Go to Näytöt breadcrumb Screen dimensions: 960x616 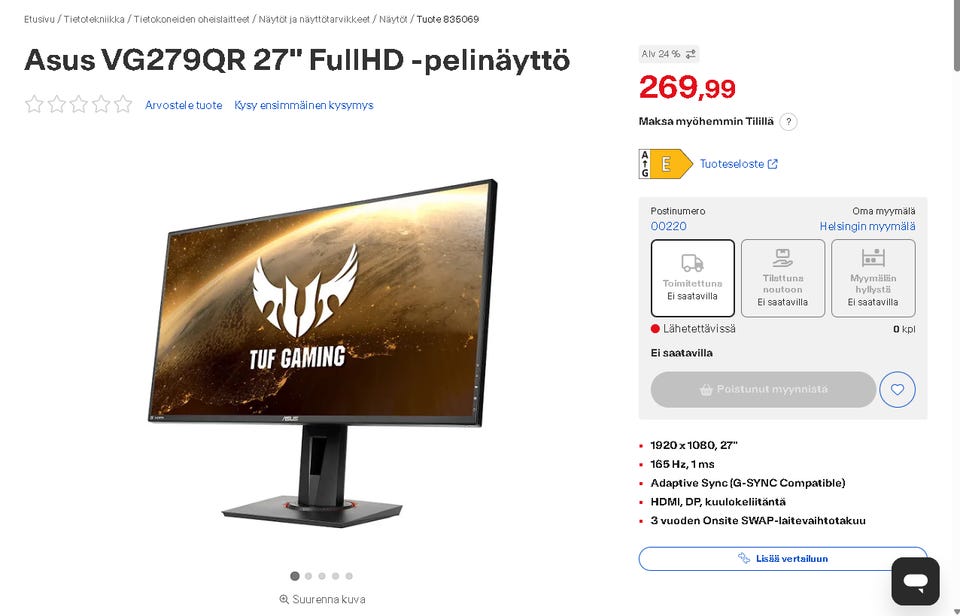coord(393,19)
